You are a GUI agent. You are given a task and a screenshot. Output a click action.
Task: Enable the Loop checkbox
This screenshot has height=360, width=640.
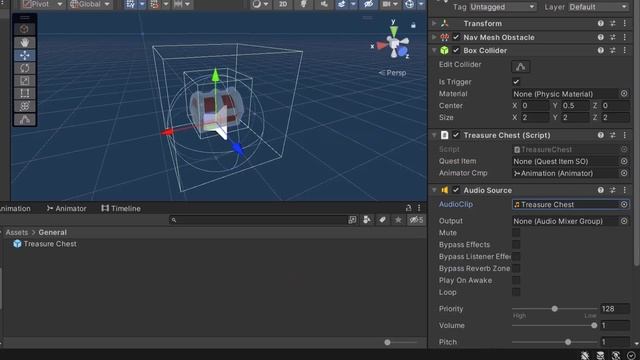[x=516, y=292]
